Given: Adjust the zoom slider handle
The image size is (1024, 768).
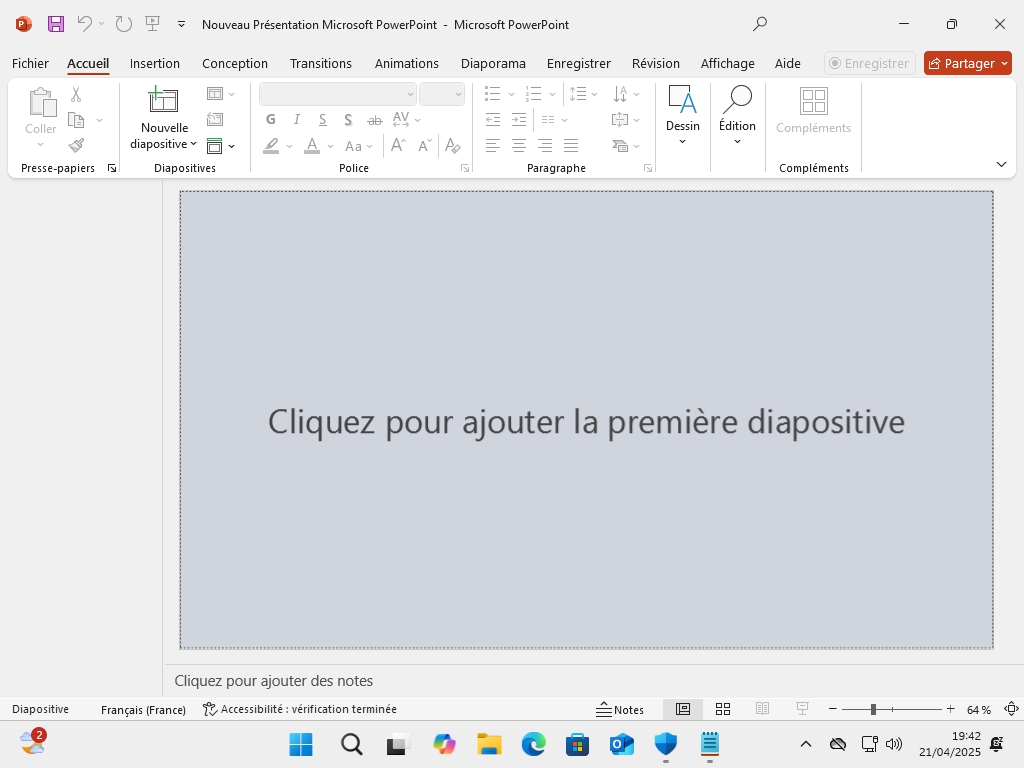Looking at the screenshot, I should 873,709.
